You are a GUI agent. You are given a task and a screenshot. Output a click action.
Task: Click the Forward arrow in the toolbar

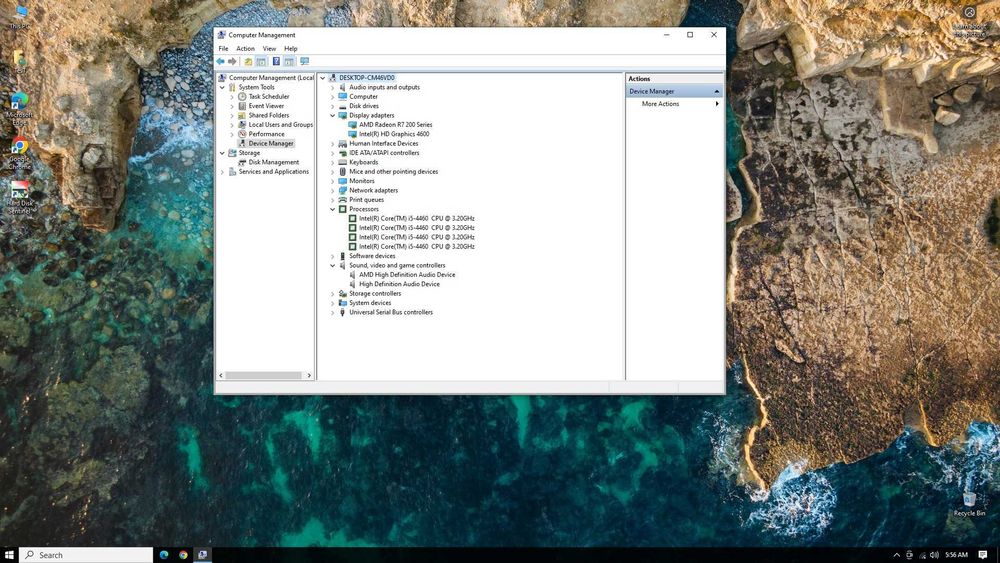232,61
